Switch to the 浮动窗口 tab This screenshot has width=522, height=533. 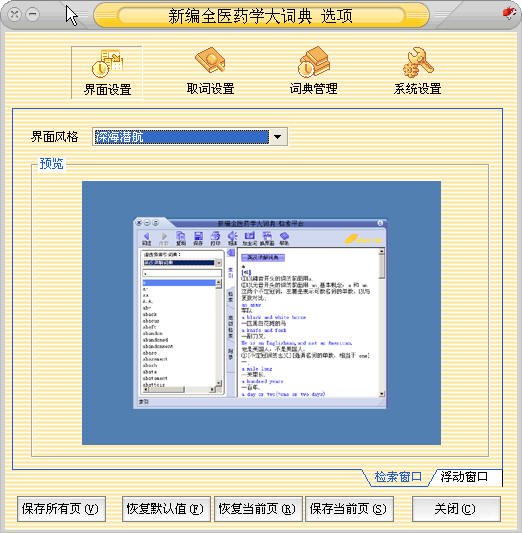[x=464, y=477]
